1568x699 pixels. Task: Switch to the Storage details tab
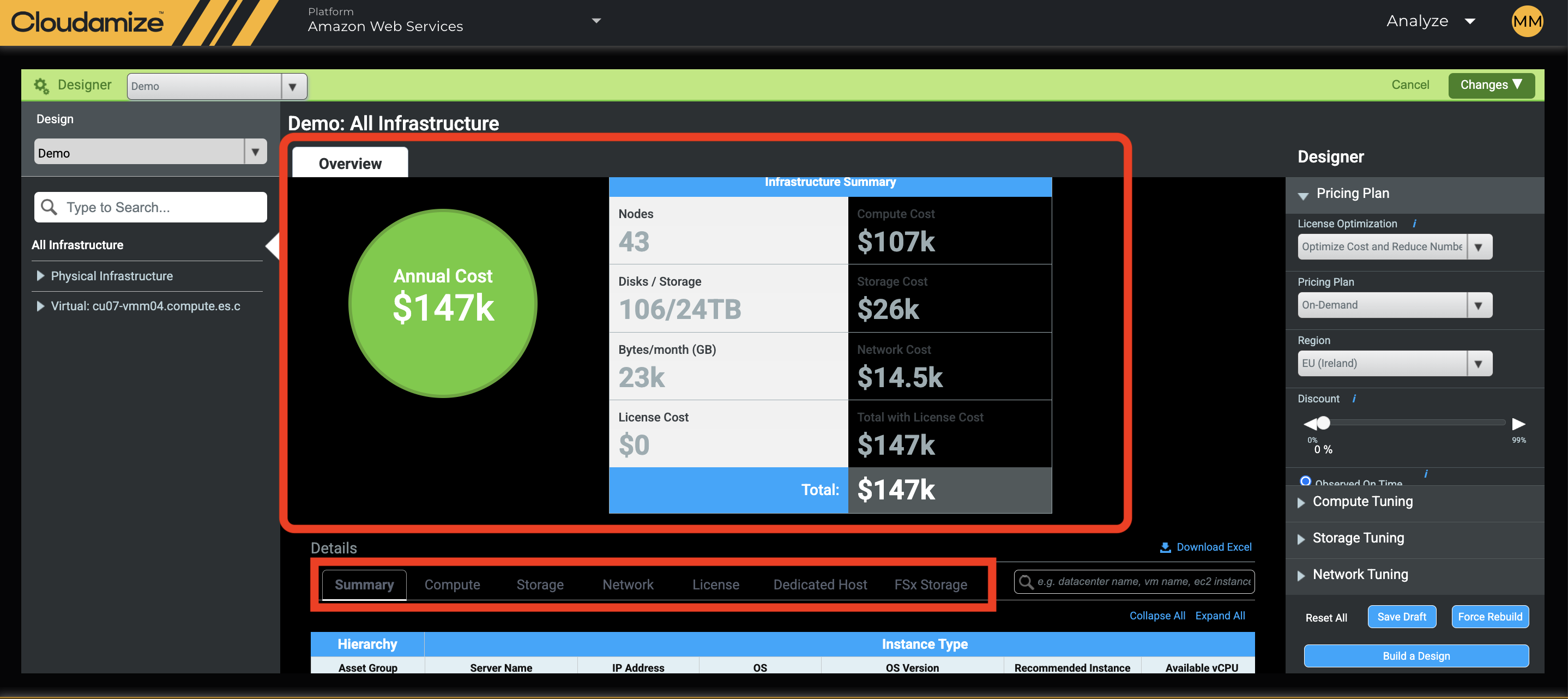pyautogui.click(x=539, y=584)
